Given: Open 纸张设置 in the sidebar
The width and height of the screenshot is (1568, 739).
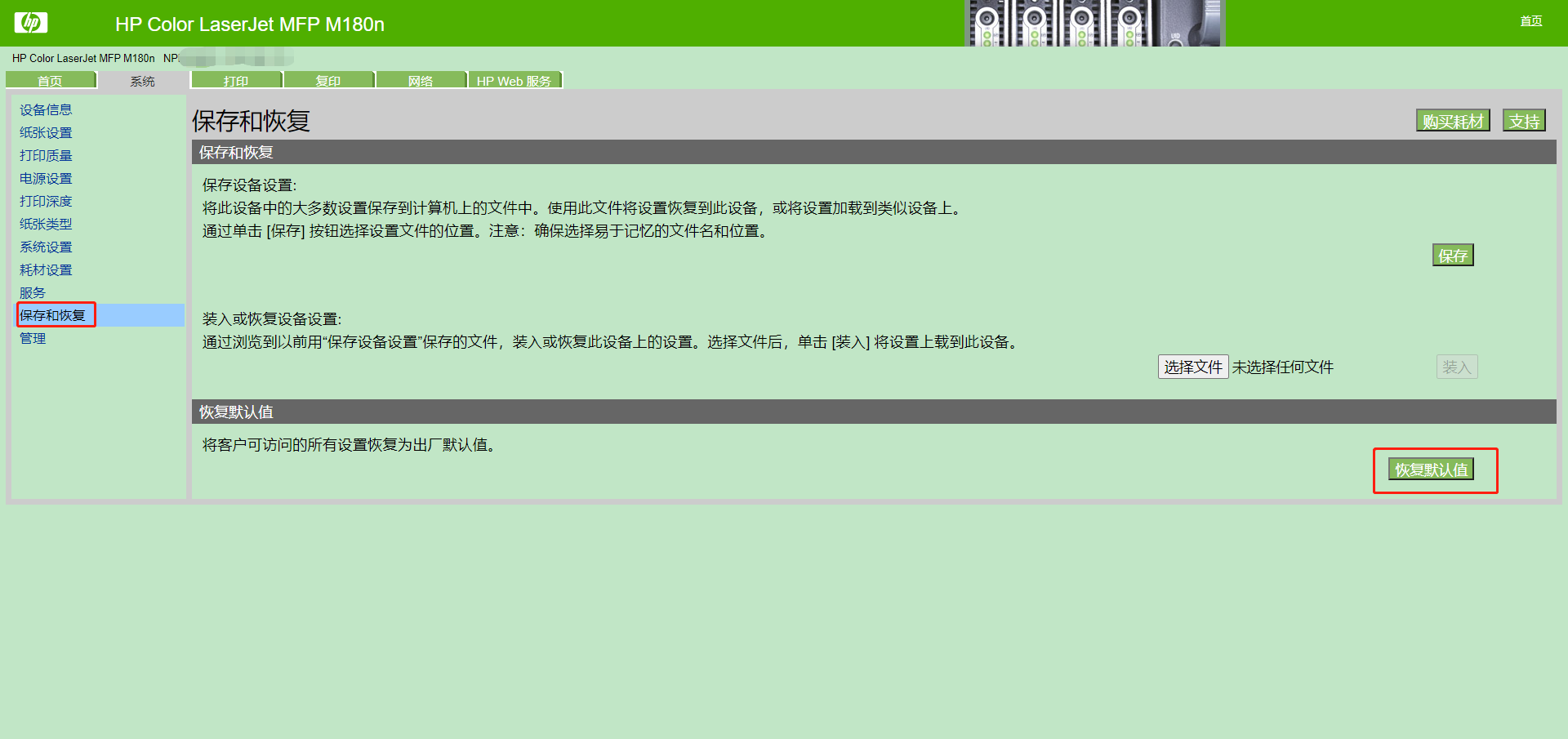Looking at the screenshot, I should coord(46,132).
